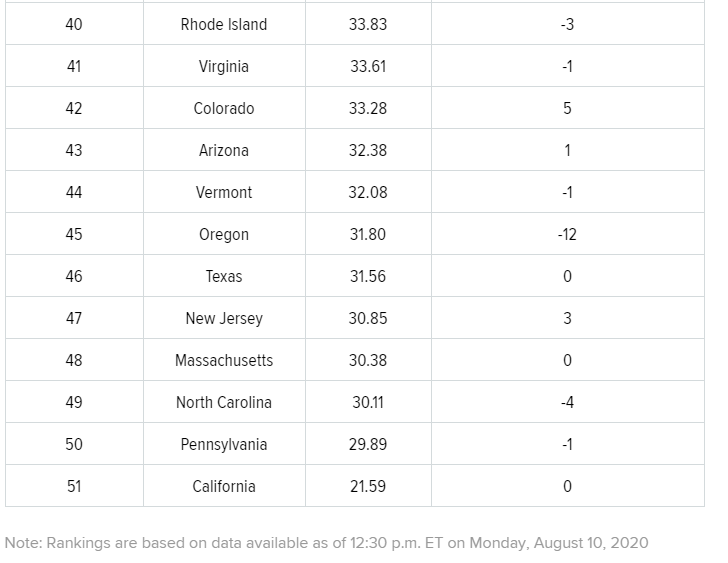Viewport: 728px width, 563px height.
Task: Click the Colorado table cell
Action: [224, 108]
